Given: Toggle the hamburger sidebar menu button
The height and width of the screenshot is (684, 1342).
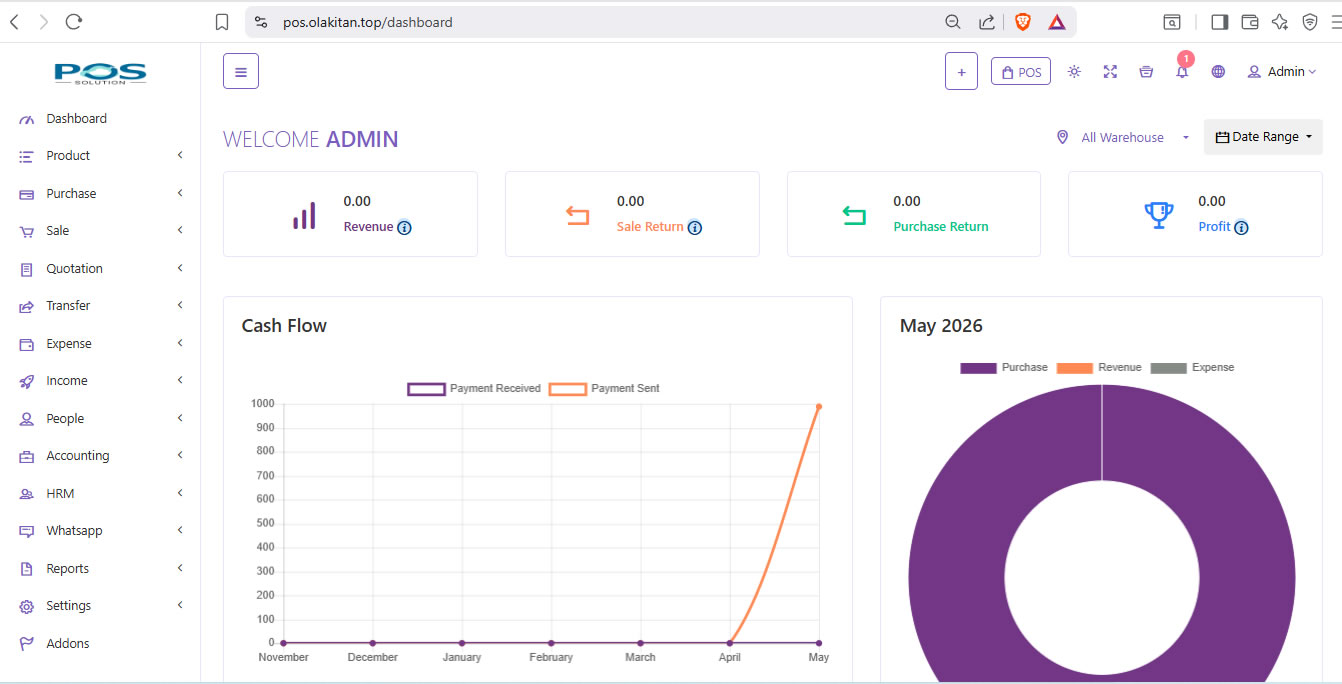Looking at the screenshot, I should 241,71.
